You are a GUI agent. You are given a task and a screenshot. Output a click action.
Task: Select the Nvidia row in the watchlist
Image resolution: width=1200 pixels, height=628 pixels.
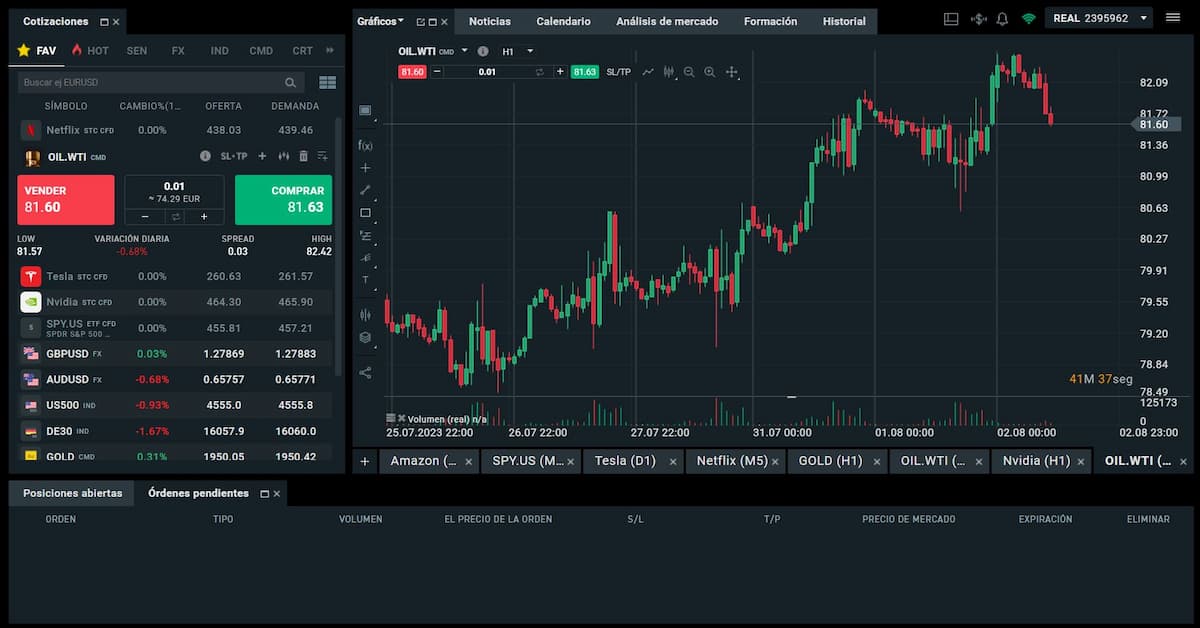point(175,302)
